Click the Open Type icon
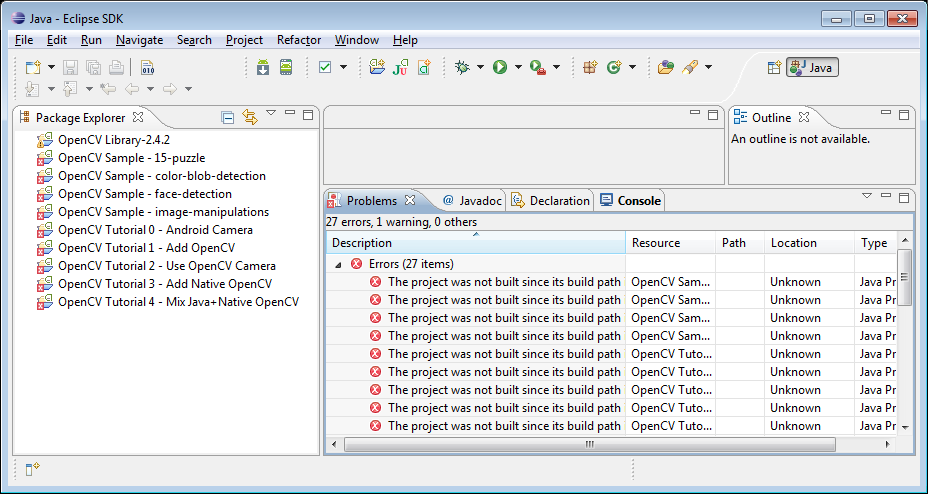 [666, 67]
